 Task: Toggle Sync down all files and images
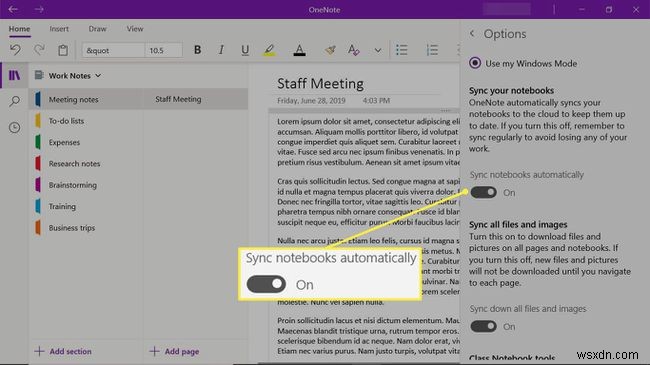[x=483, y=326]
